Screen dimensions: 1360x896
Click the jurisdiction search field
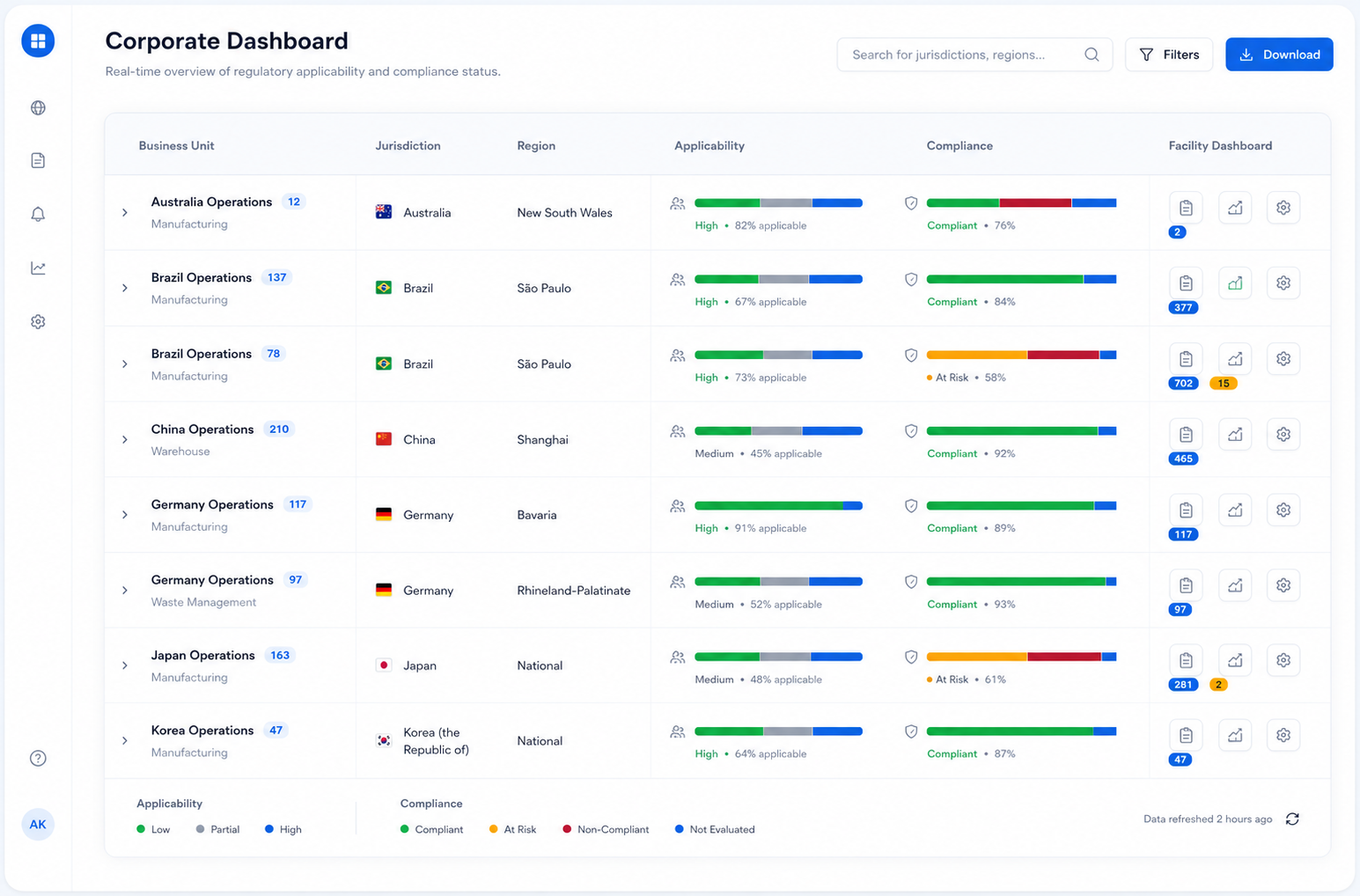coord(974,55)
